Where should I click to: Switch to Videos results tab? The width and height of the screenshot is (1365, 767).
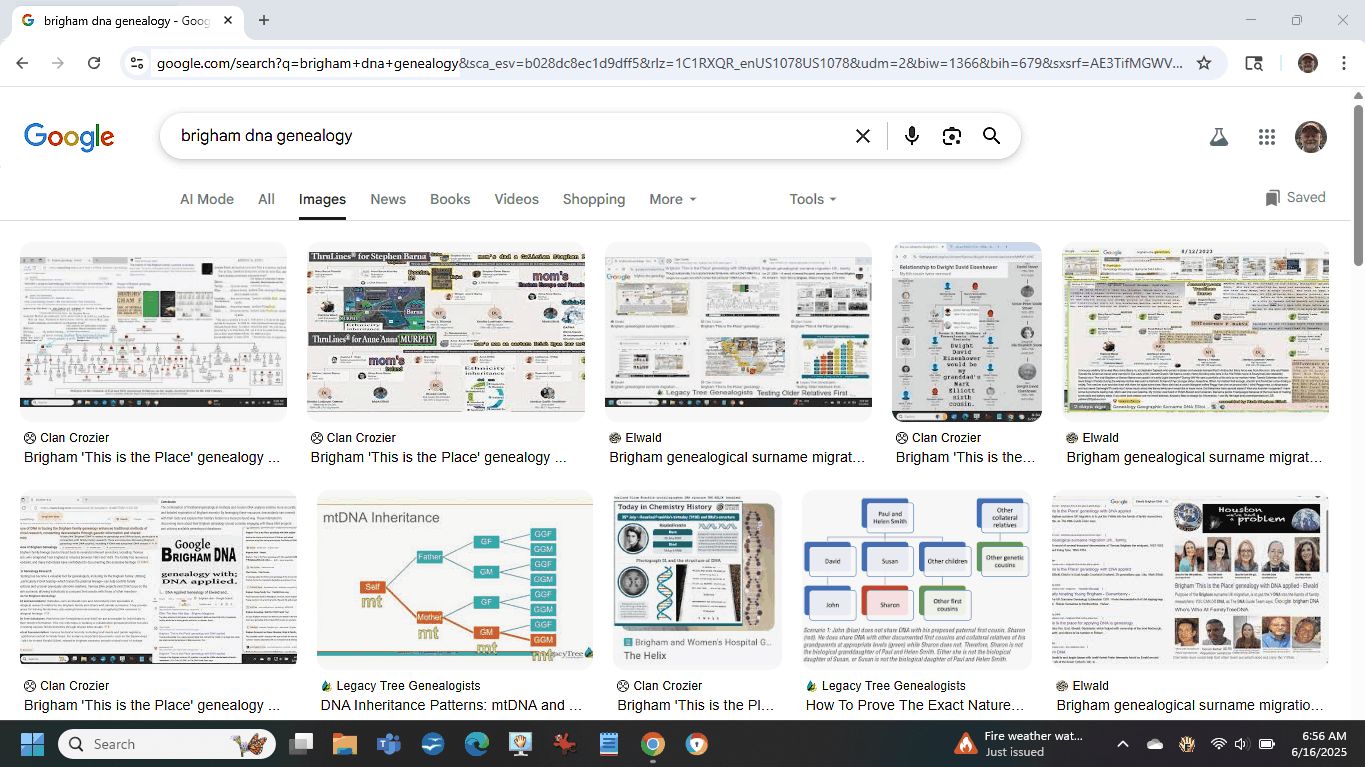pyautogui.click(x=516, y=199)
